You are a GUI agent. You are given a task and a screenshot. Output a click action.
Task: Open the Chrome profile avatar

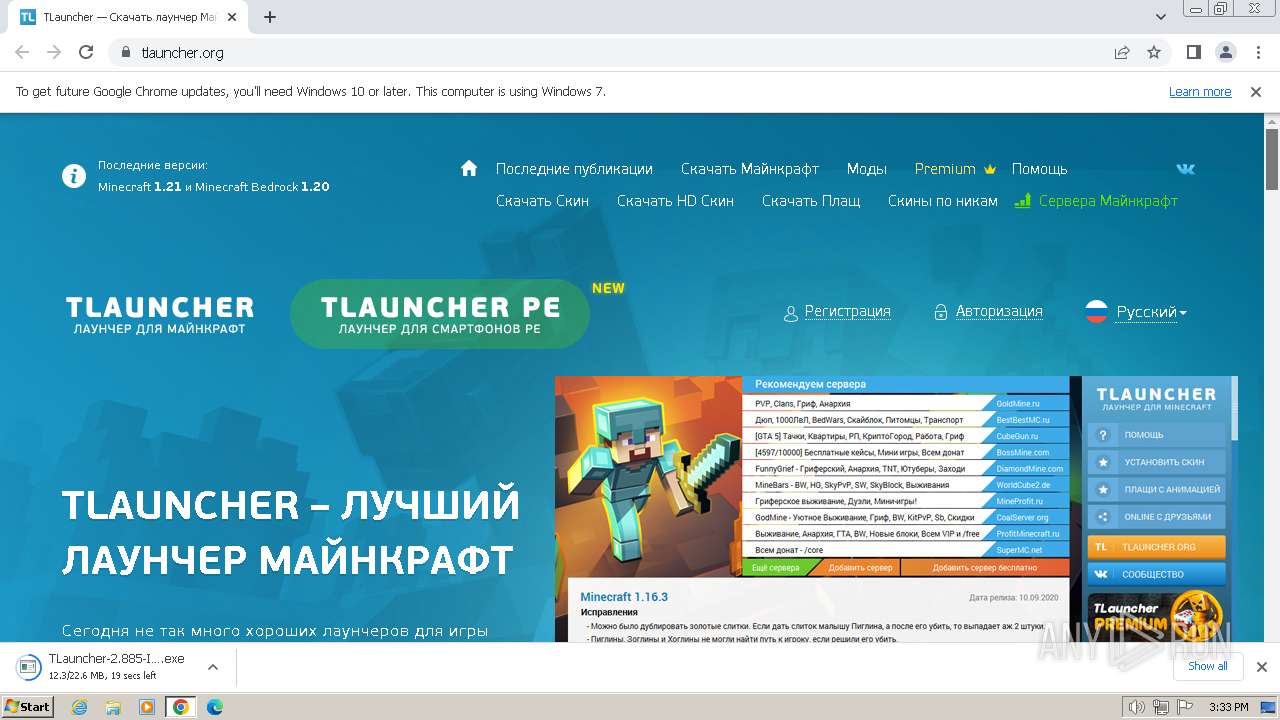pos(1226,52)
